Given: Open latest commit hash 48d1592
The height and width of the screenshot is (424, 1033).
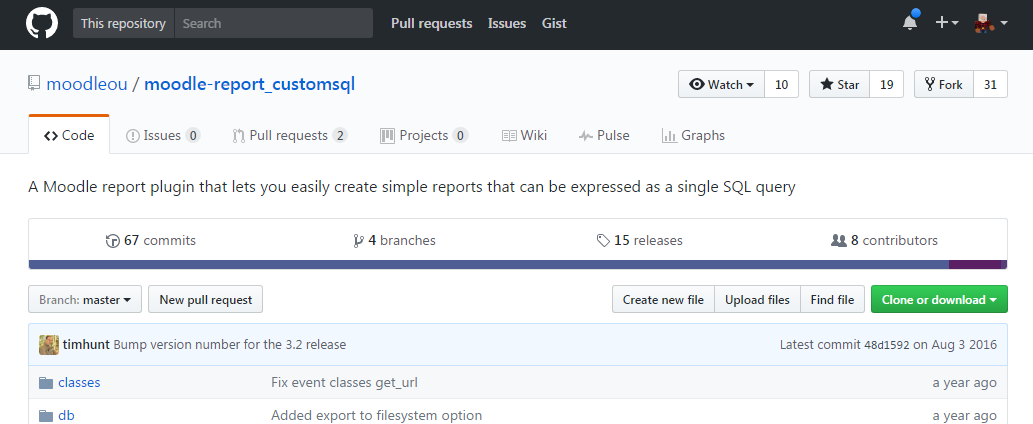Looking at the screenshot, I should click(x=887, y=345).
